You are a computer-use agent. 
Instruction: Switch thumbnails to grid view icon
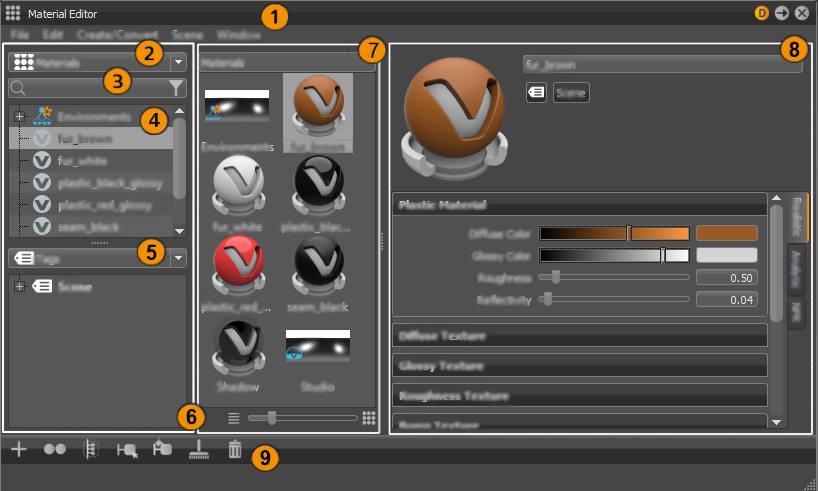(x=369, y=417)
